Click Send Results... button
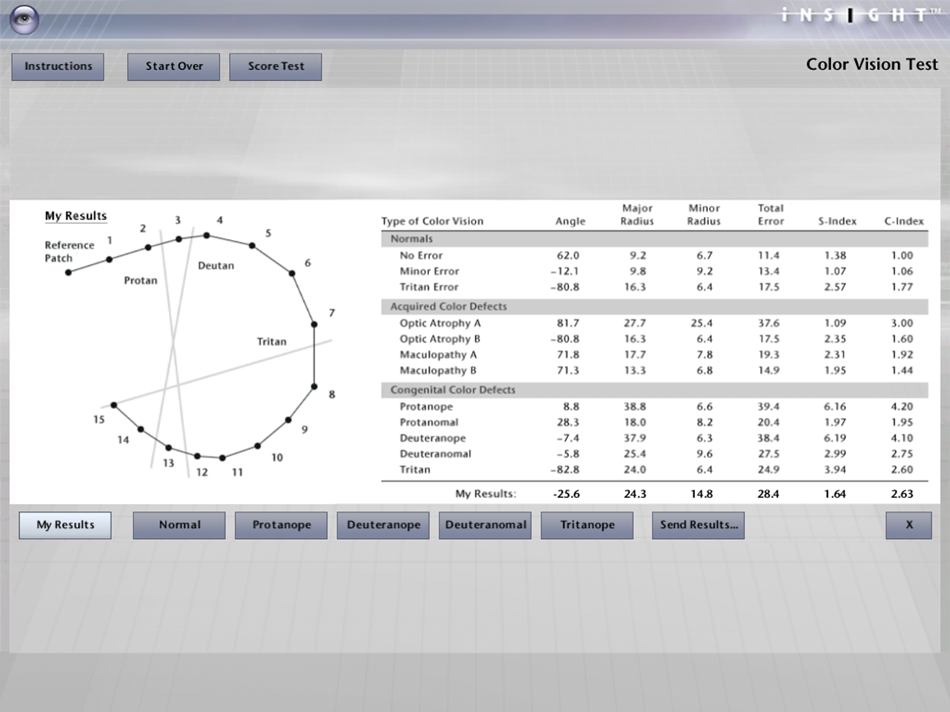Image resolution: width=950 pixels, height=712 pixels. click(x=699, y=525)
